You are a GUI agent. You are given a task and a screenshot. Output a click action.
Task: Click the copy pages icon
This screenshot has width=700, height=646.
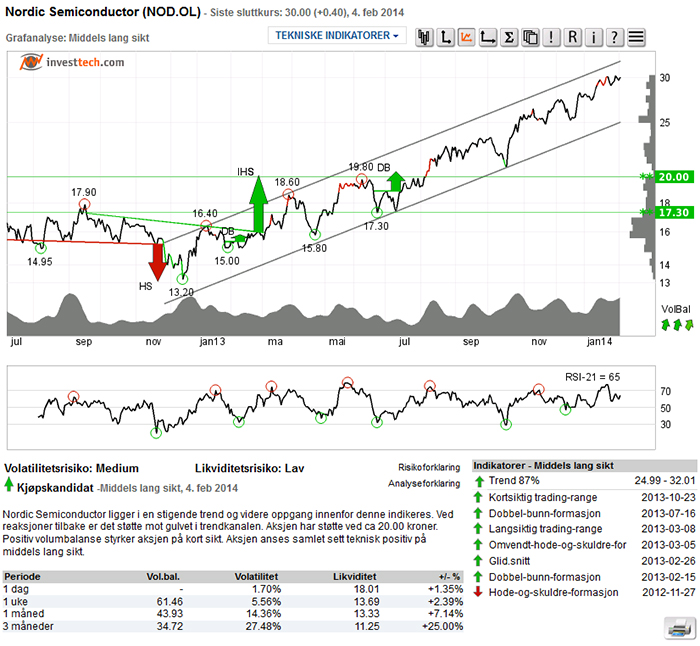pyautogui.click(x=530, y=37)
